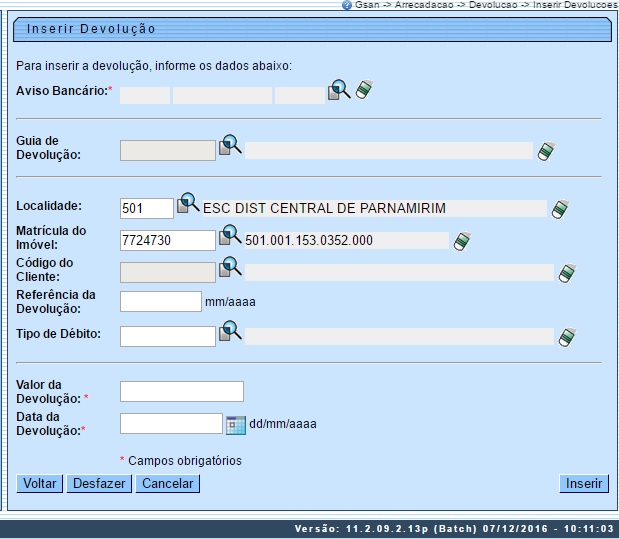Click the Inserir Devolução title bar
The width and height of the screenshot is (619, 539).
tap(312, 29)
